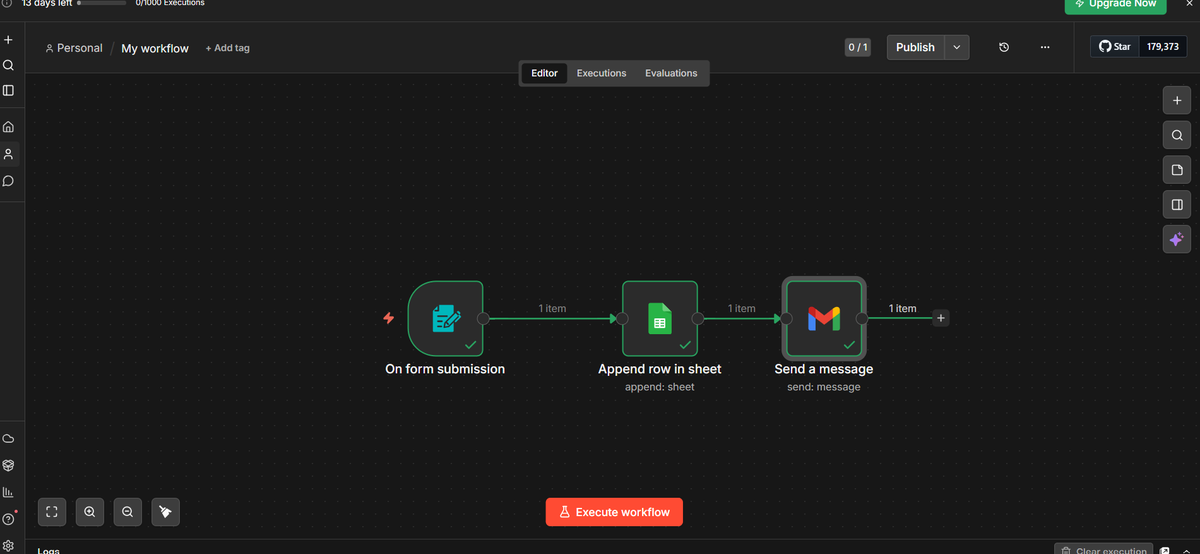The width and height of the screenshot is (1200, 554).
Task: Toggle the left sidebar panel icon
Action: coord(8,90)
